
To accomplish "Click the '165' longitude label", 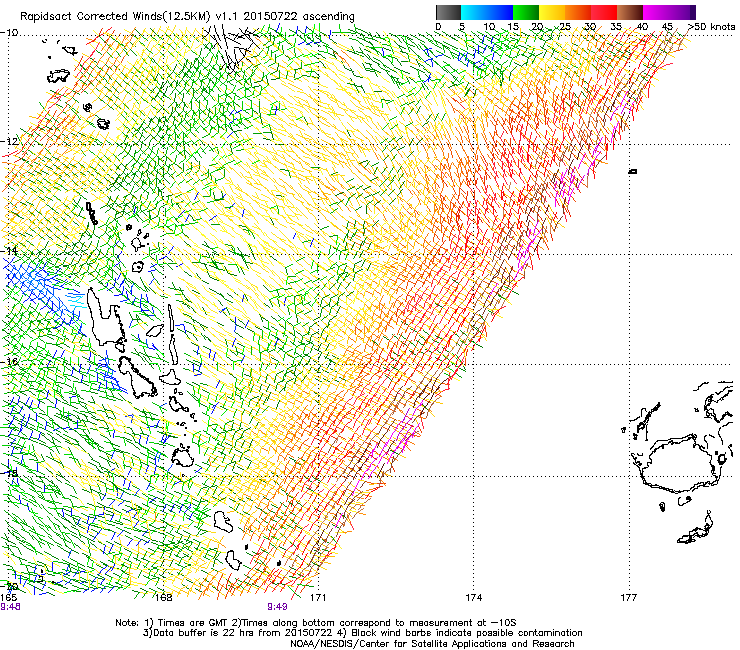I will tap(8, 598).
